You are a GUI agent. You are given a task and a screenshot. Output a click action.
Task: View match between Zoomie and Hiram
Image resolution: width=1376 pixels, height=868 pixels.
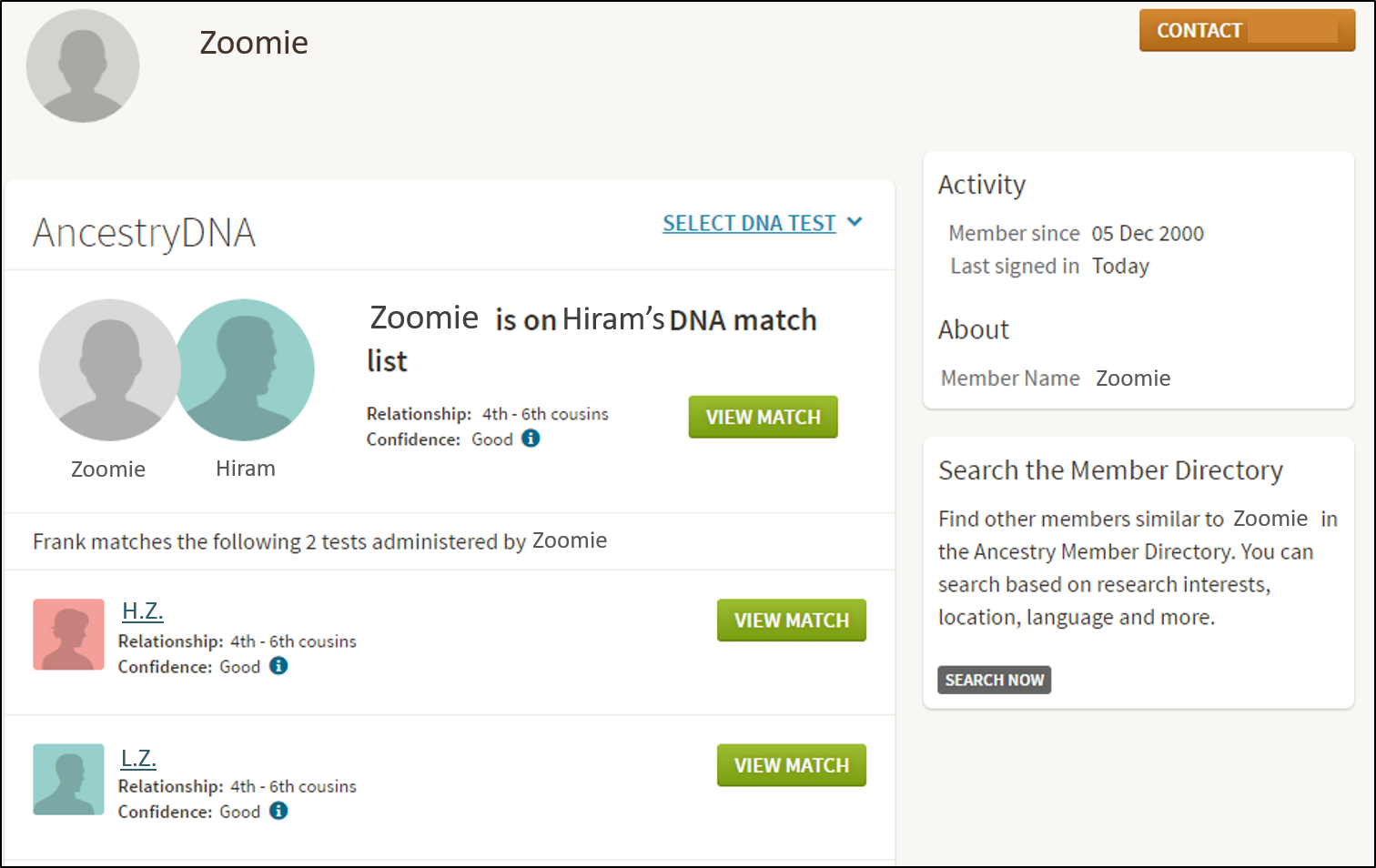(x=763, y=417)
